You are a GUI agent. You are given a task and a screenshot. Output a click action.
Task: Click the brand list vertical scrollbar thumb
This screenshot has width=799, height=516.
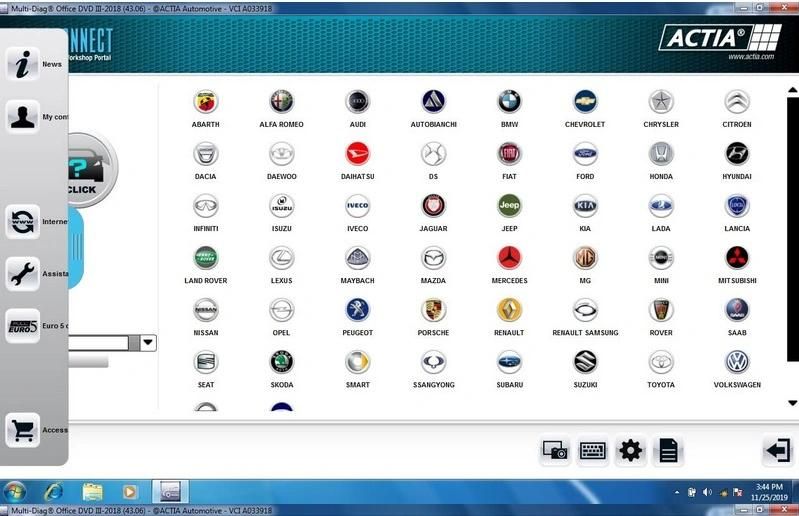coord(792,229)
